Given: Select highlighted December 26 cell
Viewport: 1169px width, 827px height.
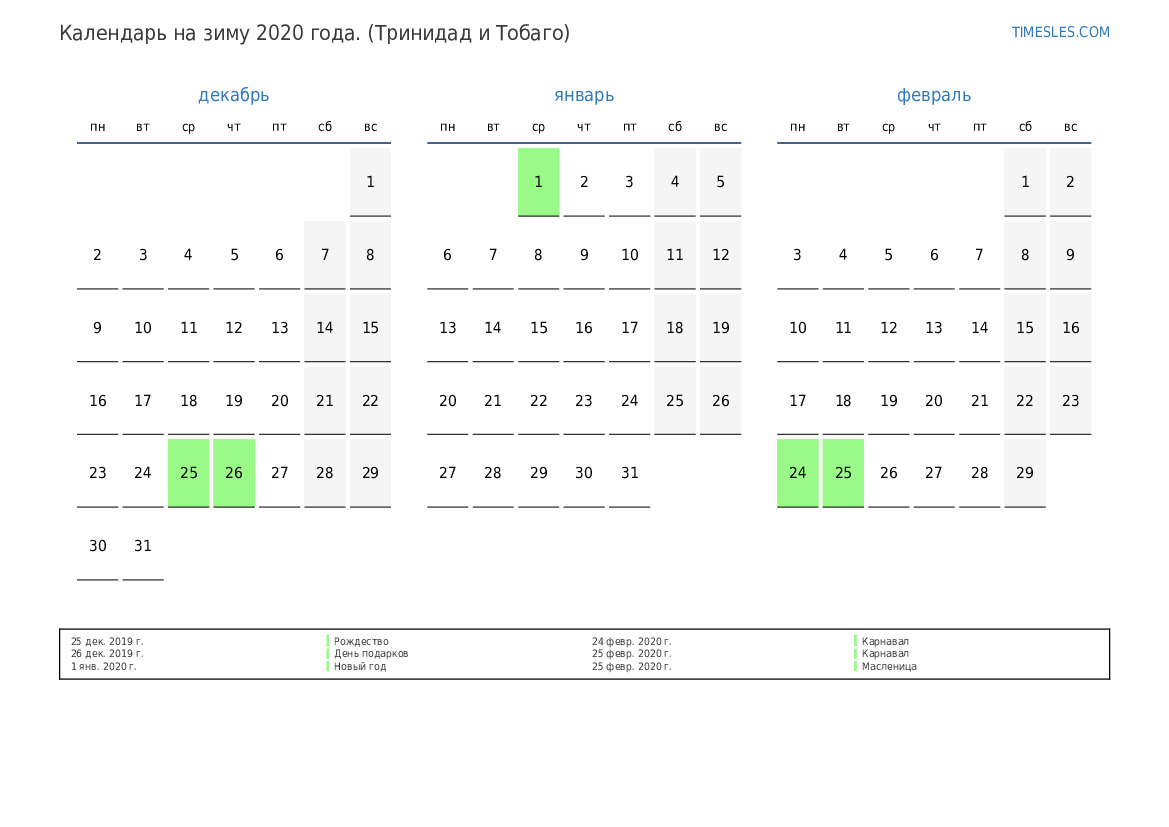Looking at the screenshot, I should pos(234,473).
